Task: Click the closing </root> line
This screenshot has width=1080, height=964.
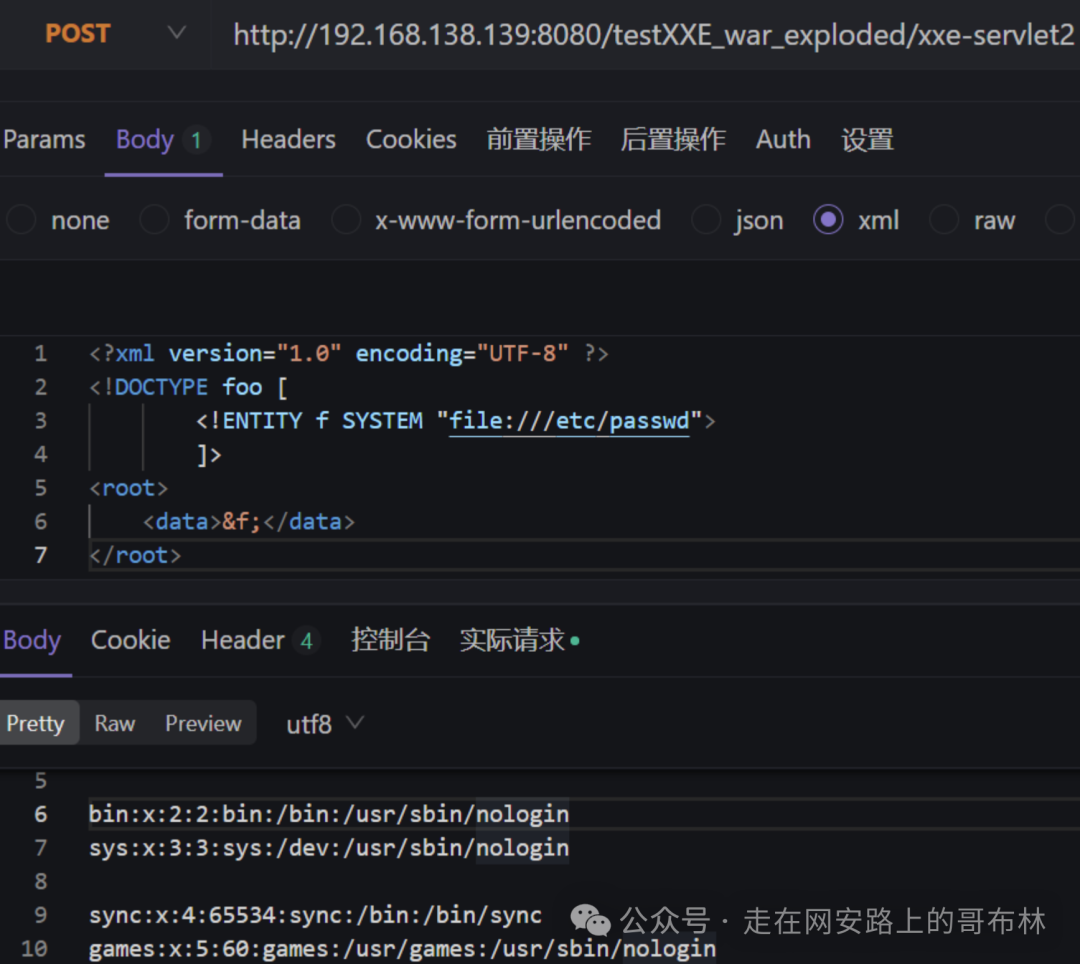Action: [136, 556]
